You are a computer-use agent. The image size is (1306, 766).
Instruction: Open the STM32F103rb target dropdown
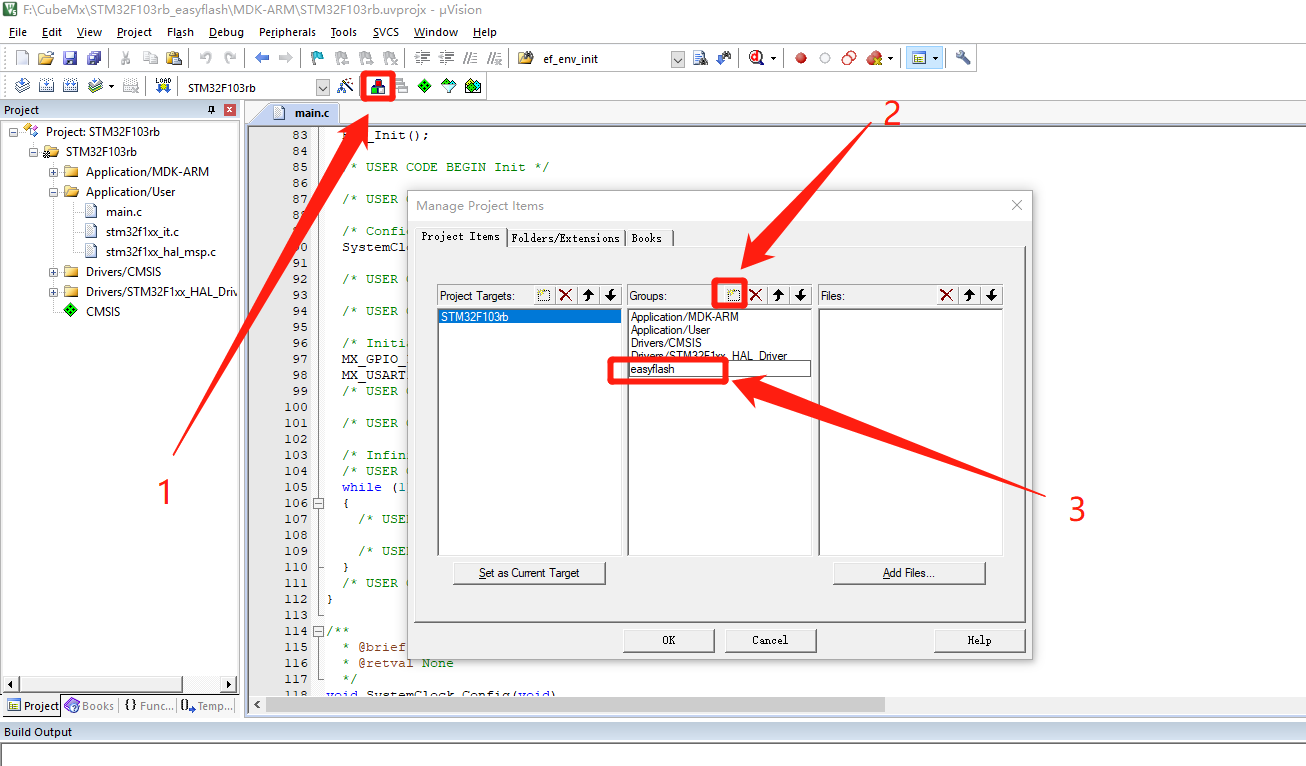coord(322,86)
